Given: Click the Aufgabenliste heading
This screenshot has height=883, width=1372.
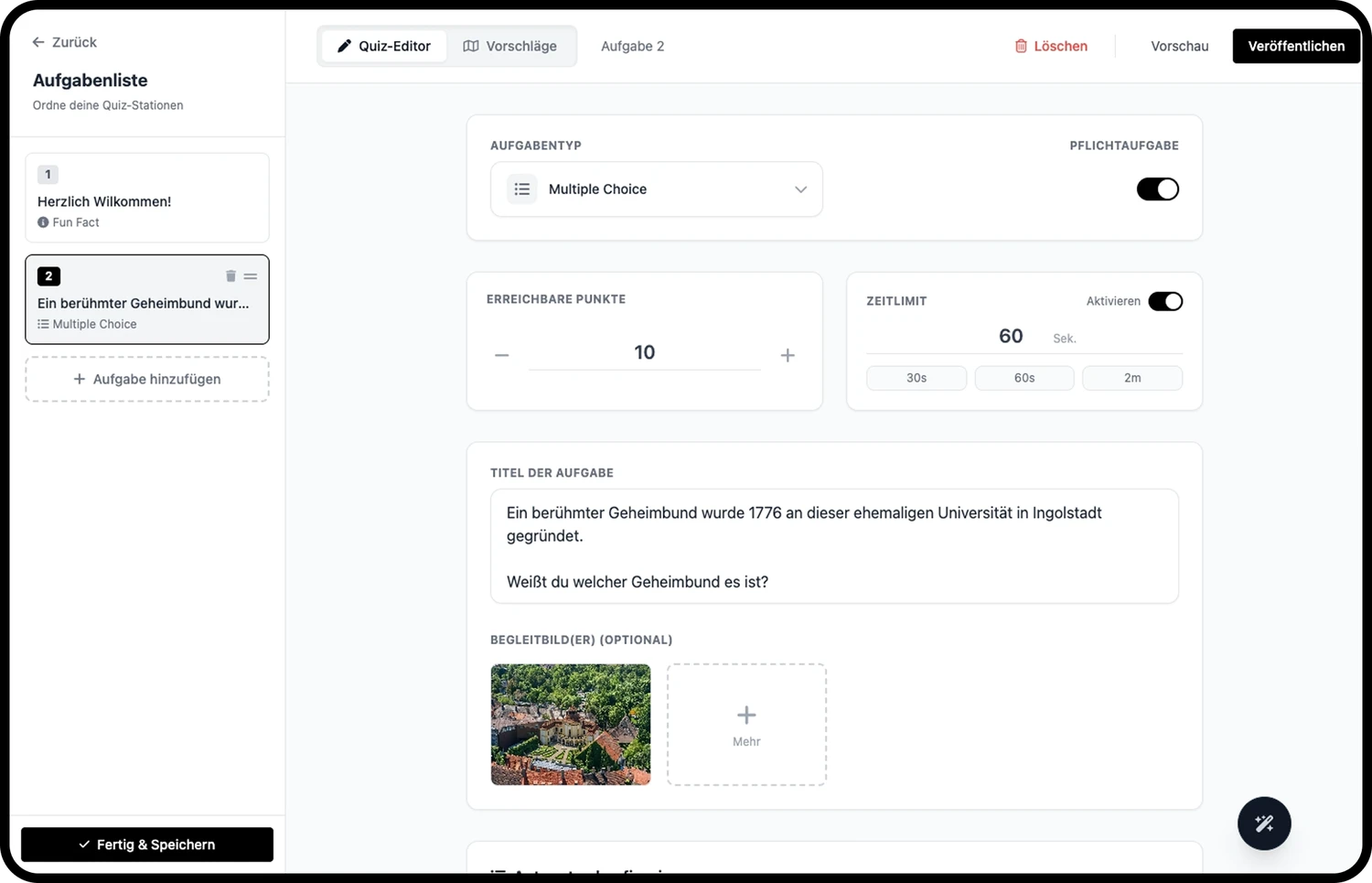Looking at the screenshot, I should [x=91, y=81].
